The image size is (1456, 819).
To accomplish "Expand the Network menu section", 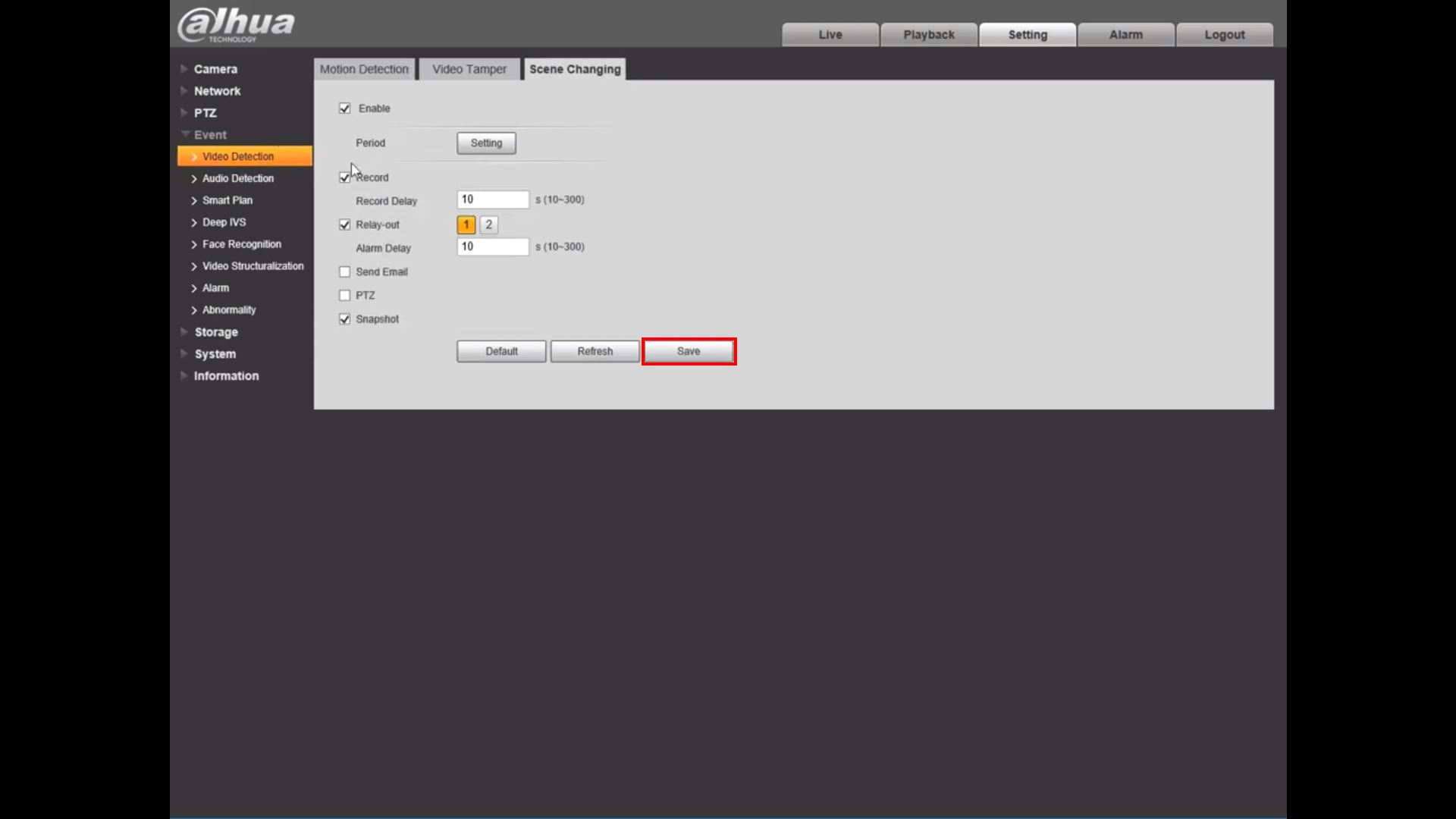I will (217, 91).
